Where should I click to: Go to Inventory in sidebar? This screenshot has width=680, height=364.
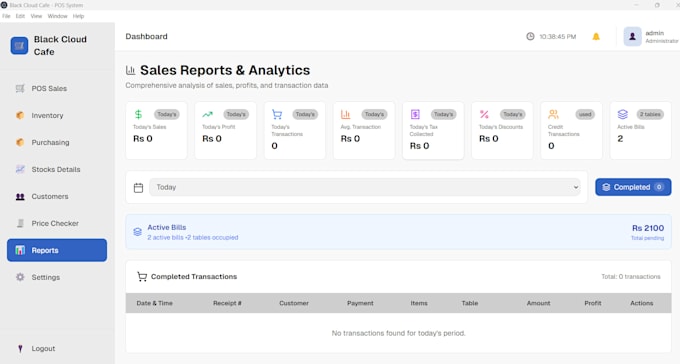[x=57, y=115]
